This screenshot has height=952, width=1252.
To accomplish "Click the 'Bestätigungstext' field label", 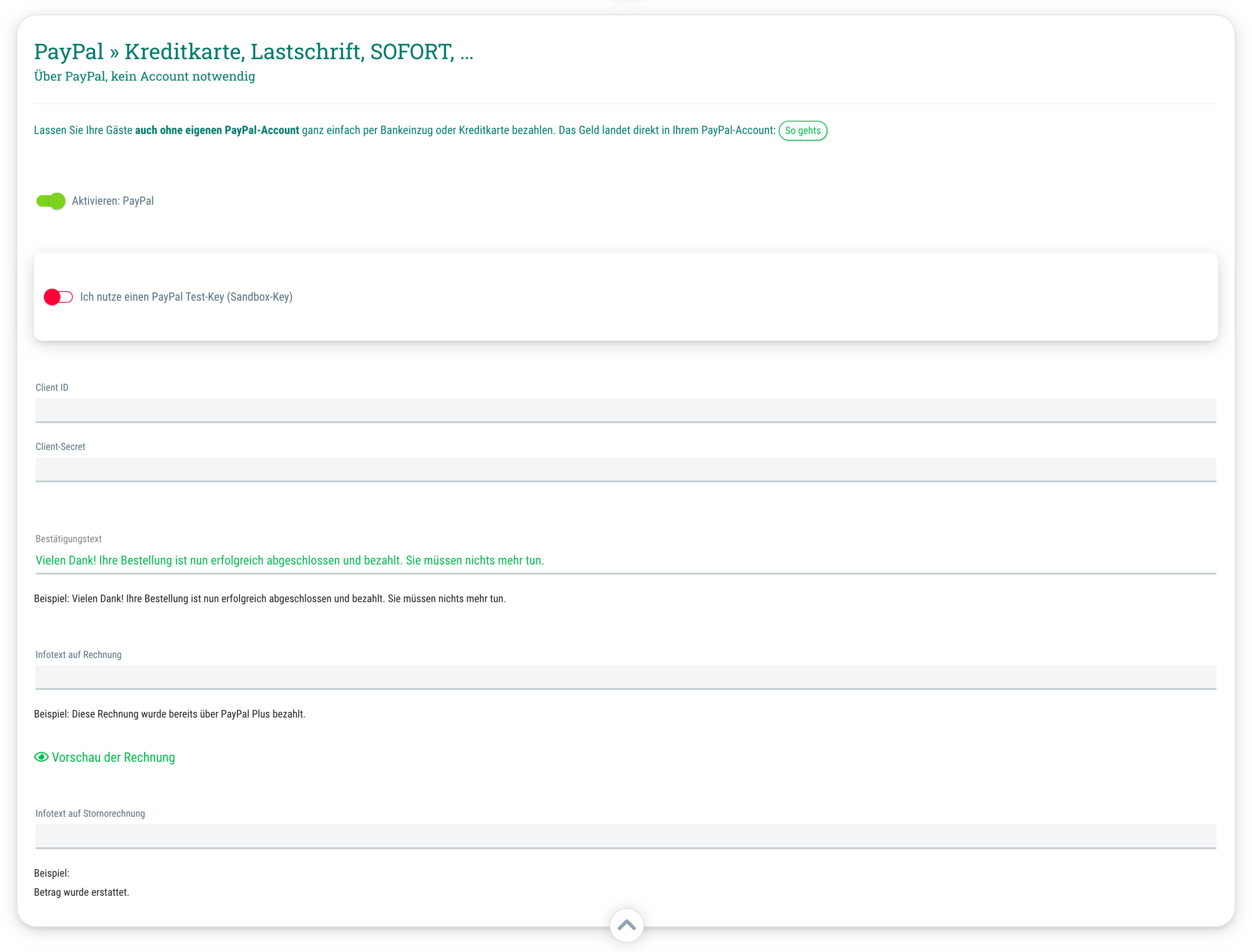I will tap(68, 539).
